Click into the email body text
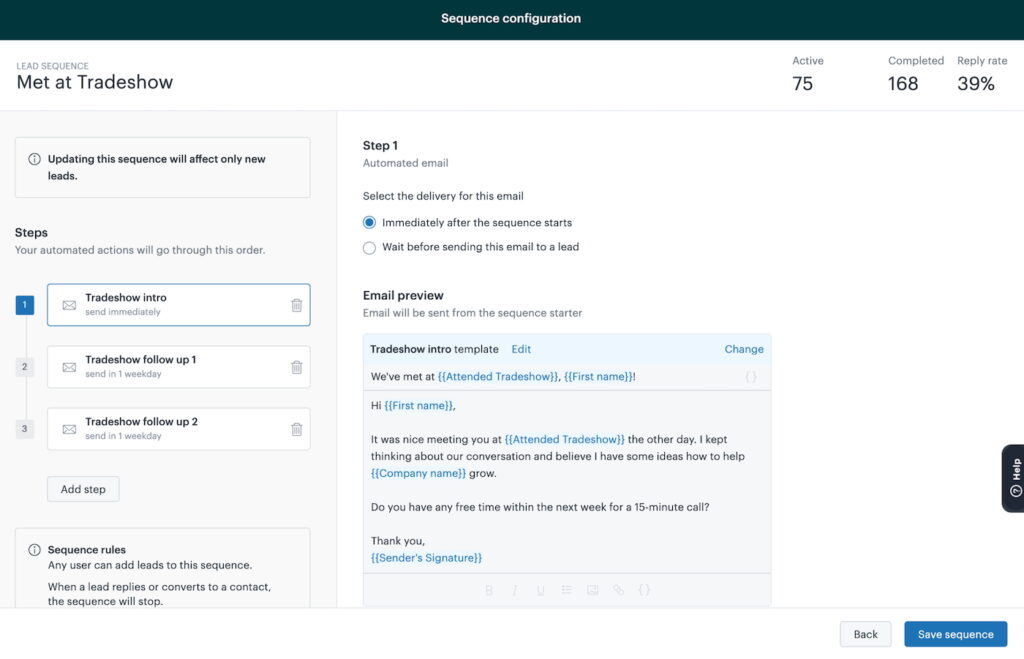1024x659 pixels. click(567, 482)
